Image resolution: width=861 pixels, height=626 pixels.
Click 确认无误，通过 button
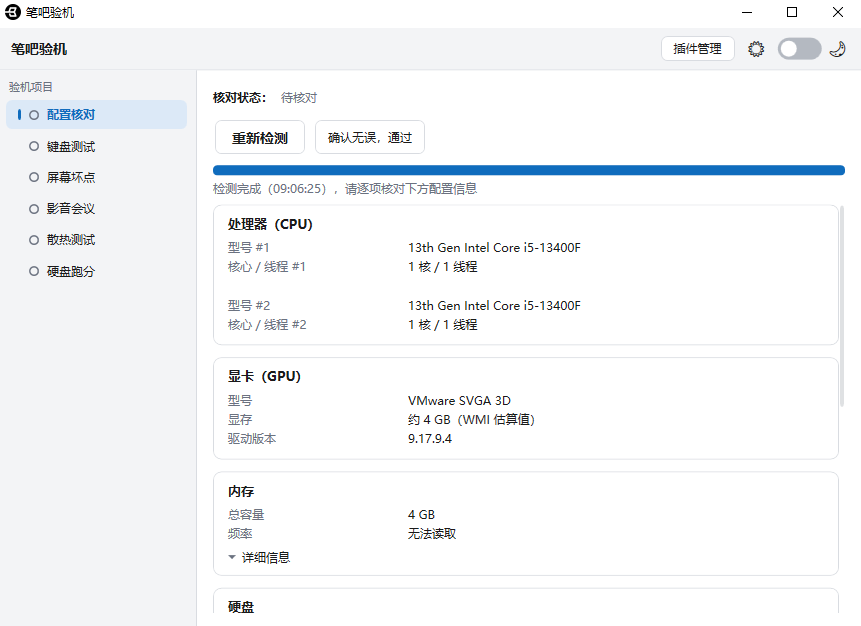click(x=370, y=137)
